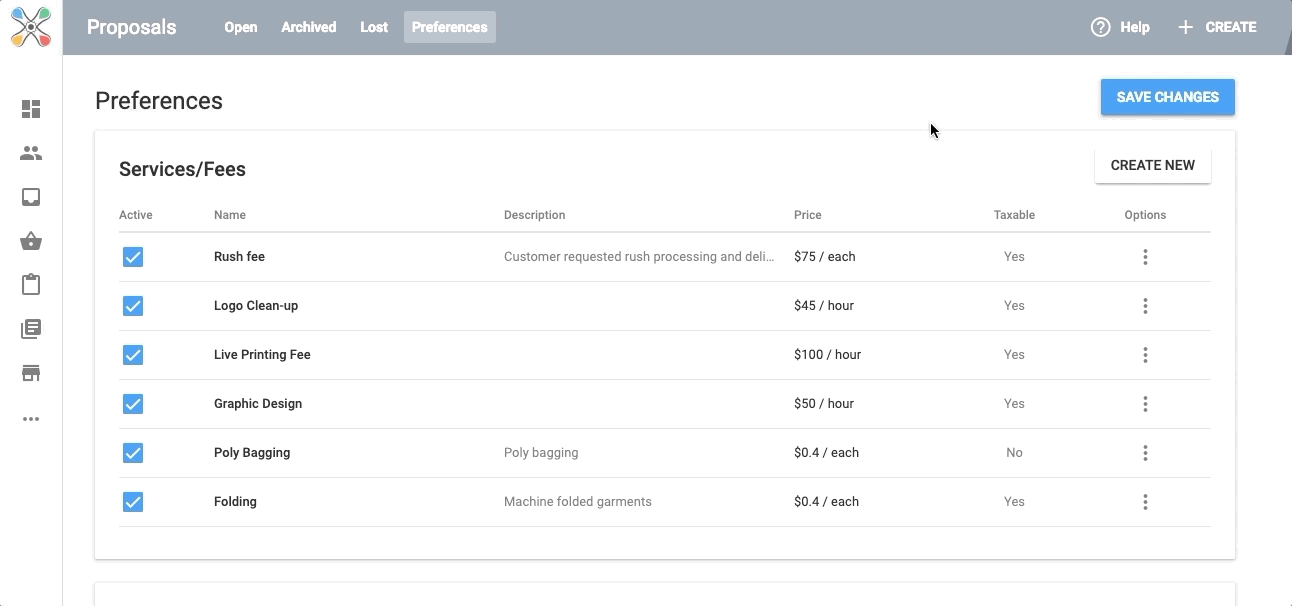Show more sidebar items via ellipsis
1292x606 pixels.
(x=31, y=419)
